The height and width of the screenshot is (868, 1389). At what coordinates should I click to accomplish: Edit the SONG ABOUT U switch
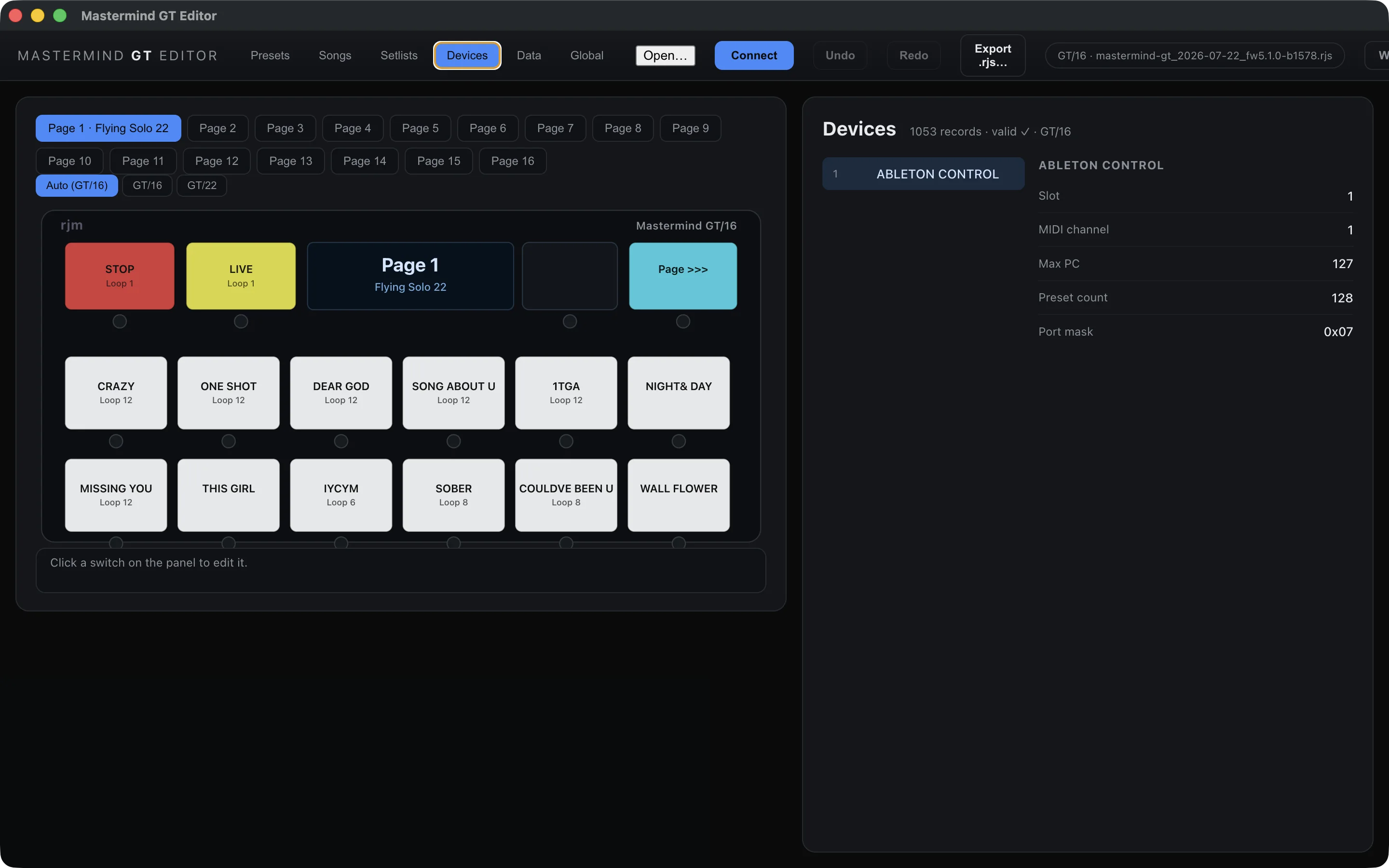(453, 393)
